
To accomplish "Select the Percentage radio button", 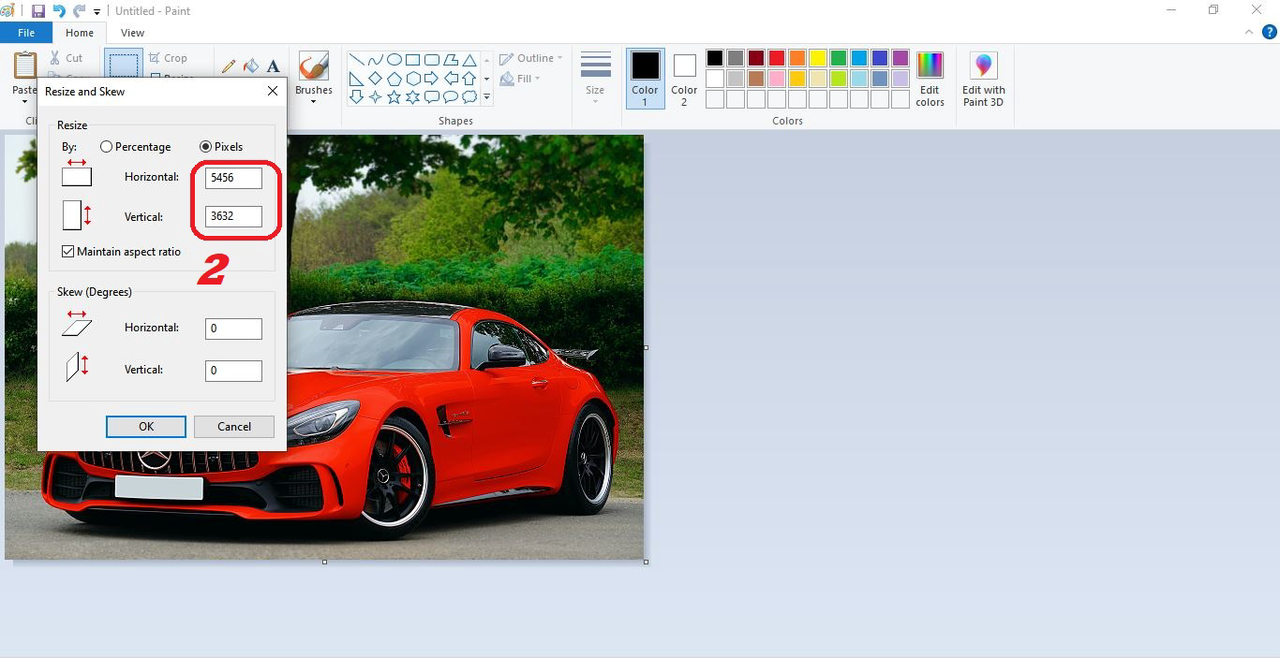I will coord(106,147).
